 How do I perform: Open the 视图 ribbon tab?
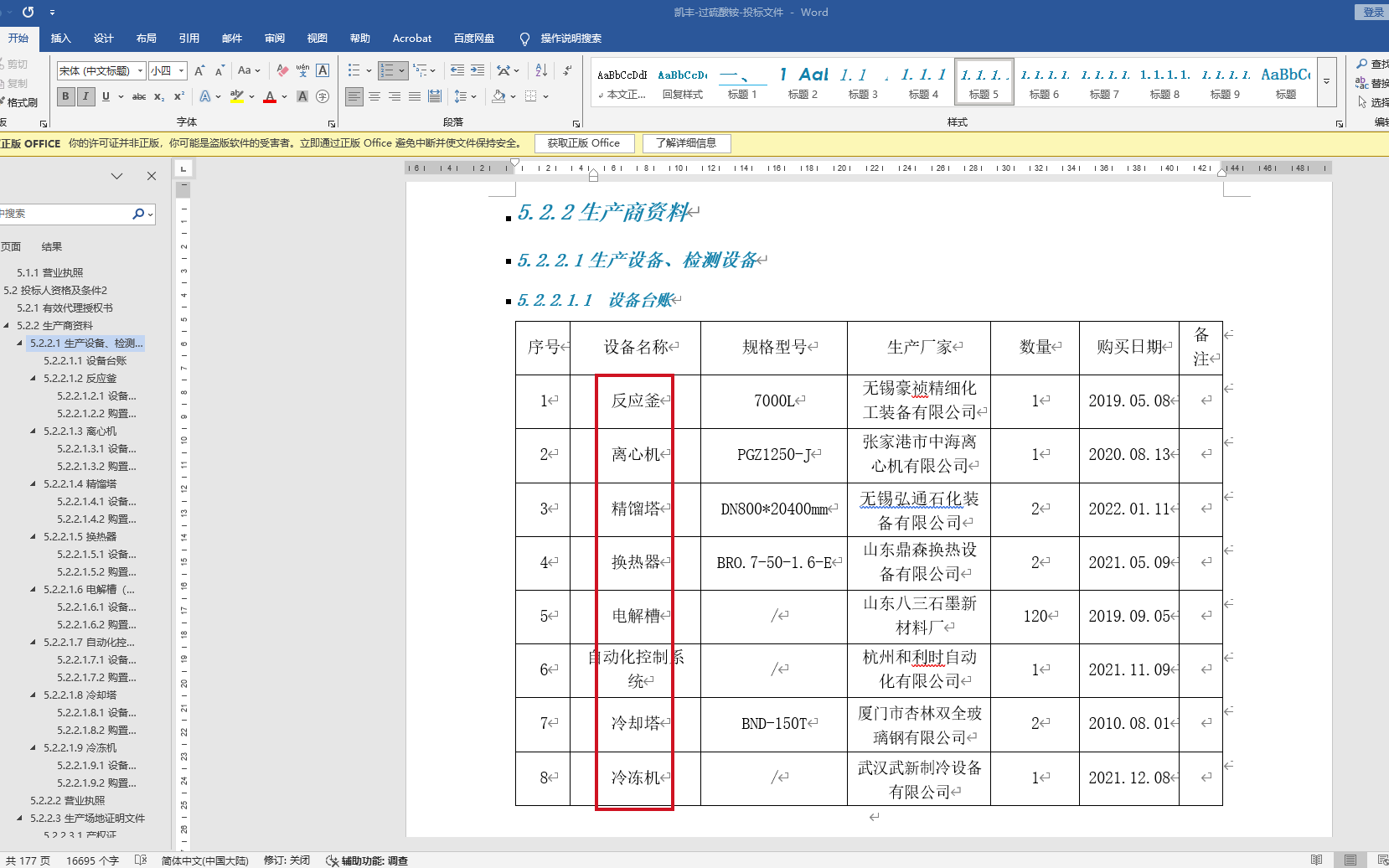[317, 39]
